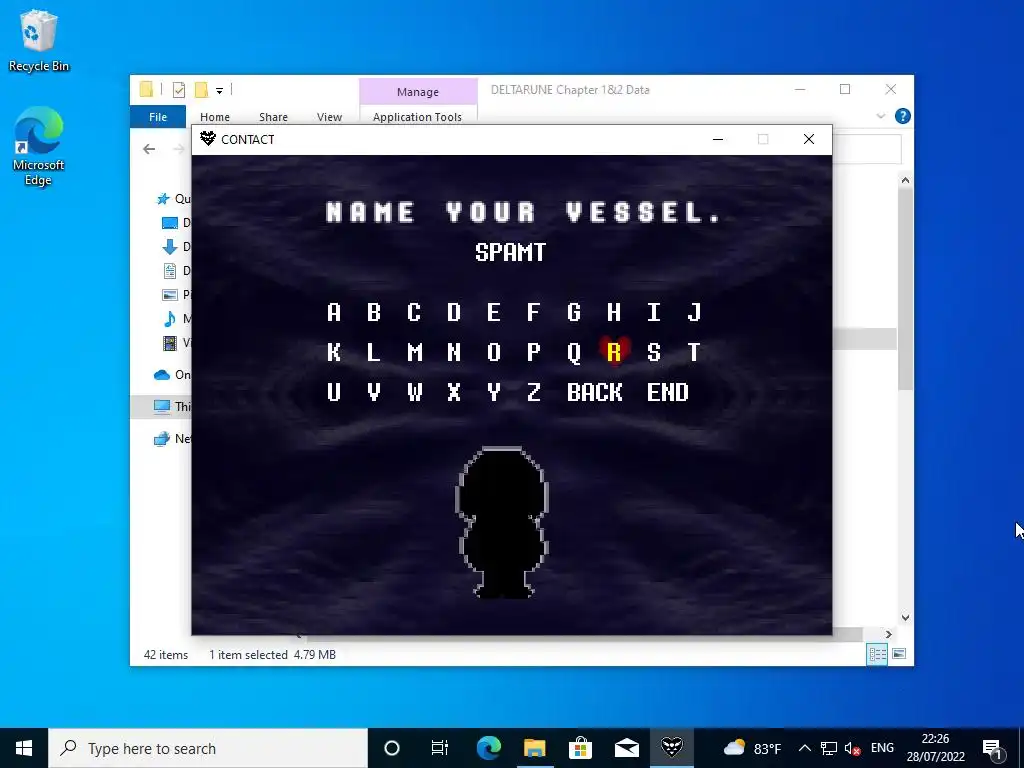Choose letter W in the name grid
This screenshot has width=1024, height=768.
coord(414,392)
